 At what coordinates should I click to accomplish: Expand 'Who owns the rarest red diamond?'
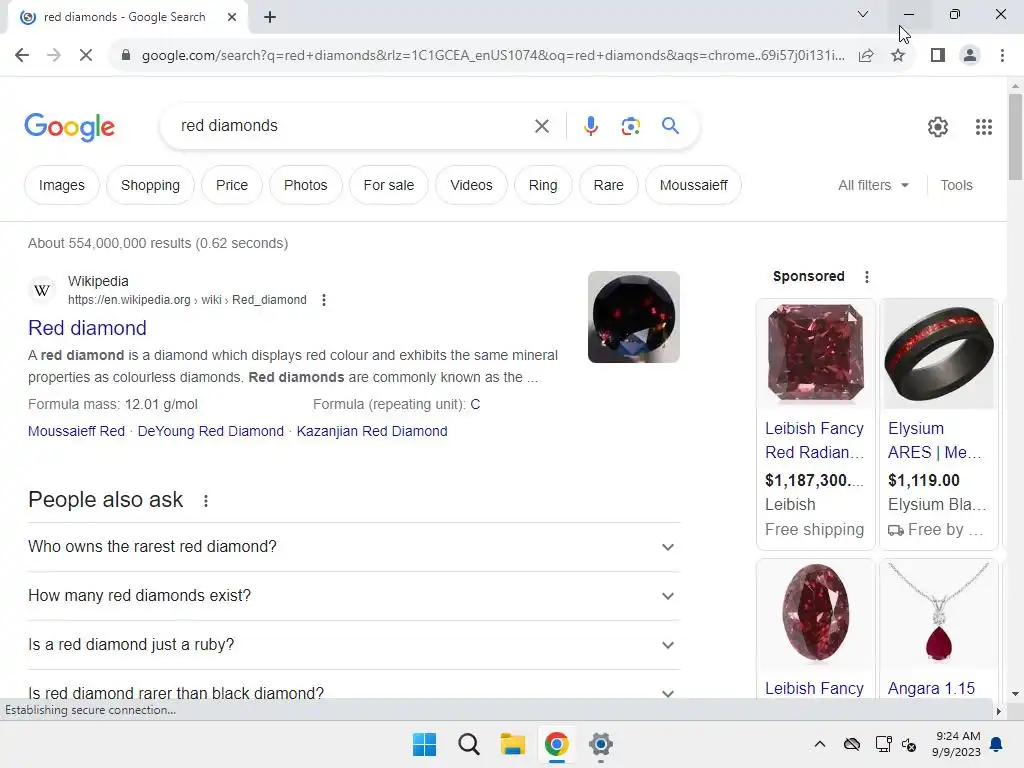click(x=354, y=547)
